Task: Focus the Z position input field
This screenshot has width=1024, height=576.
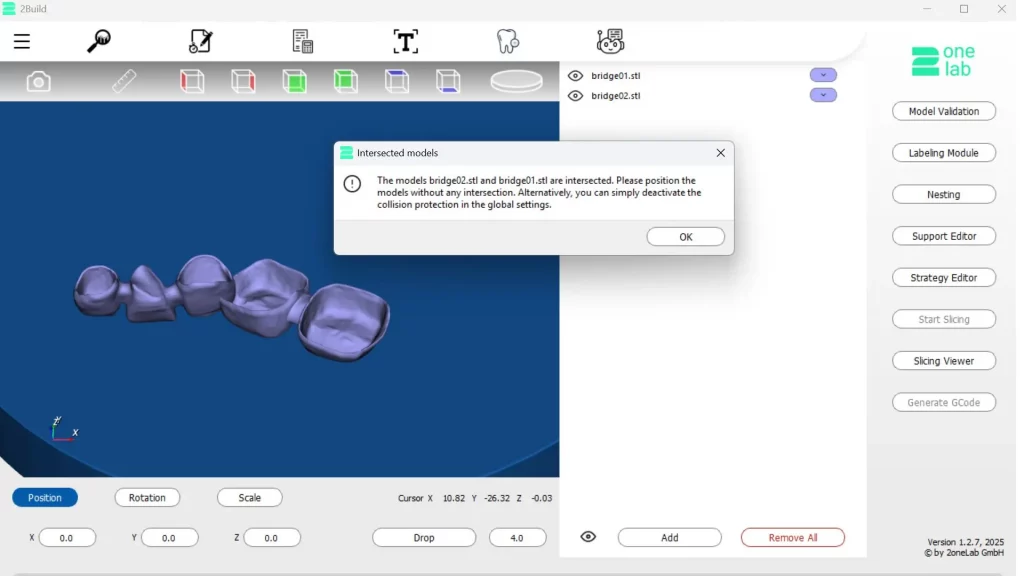Action: pyautogui.click(x=272, y=538)
